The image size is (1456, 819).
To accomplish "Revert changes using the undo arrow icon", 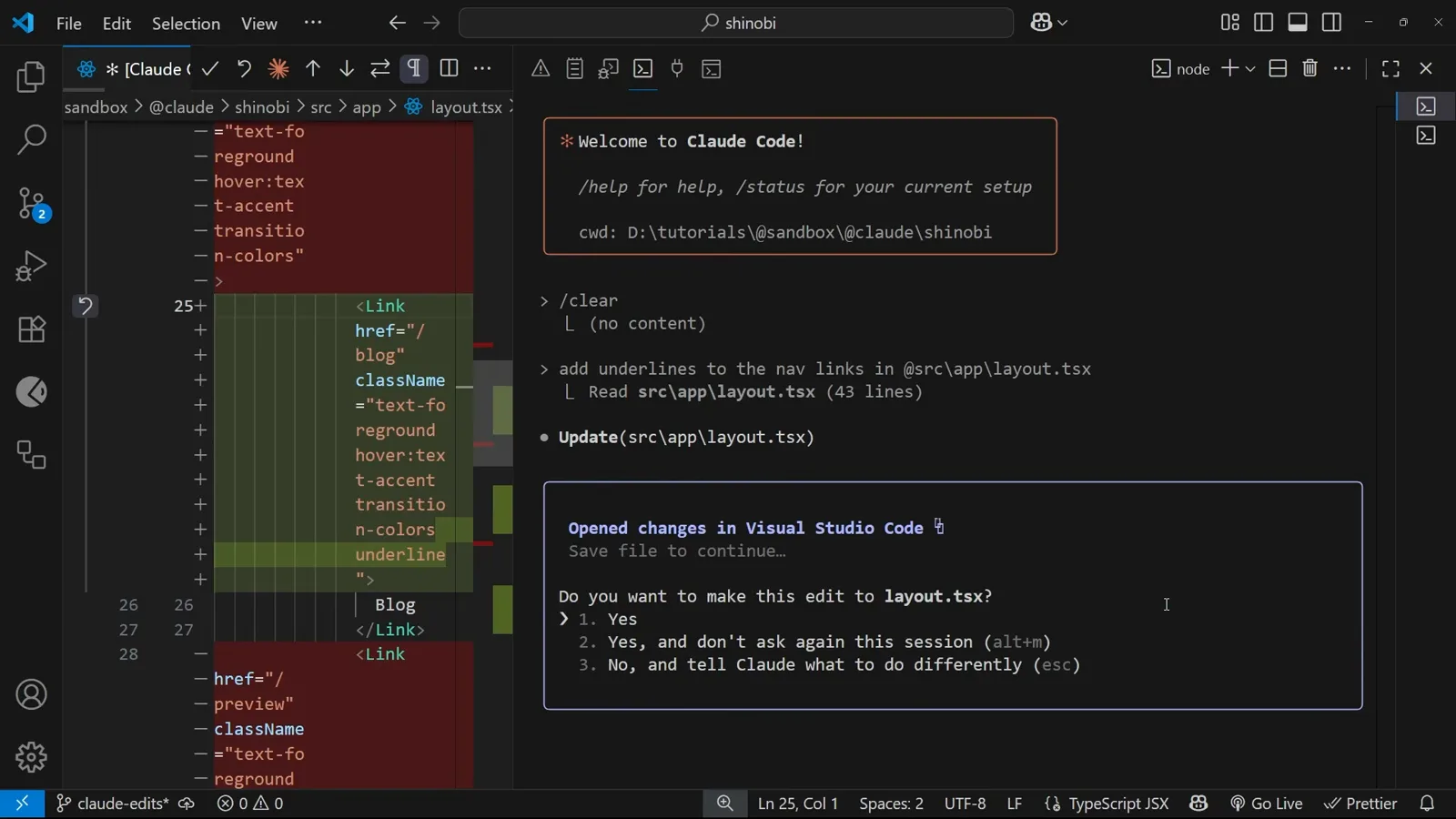I will pos(244,68).
